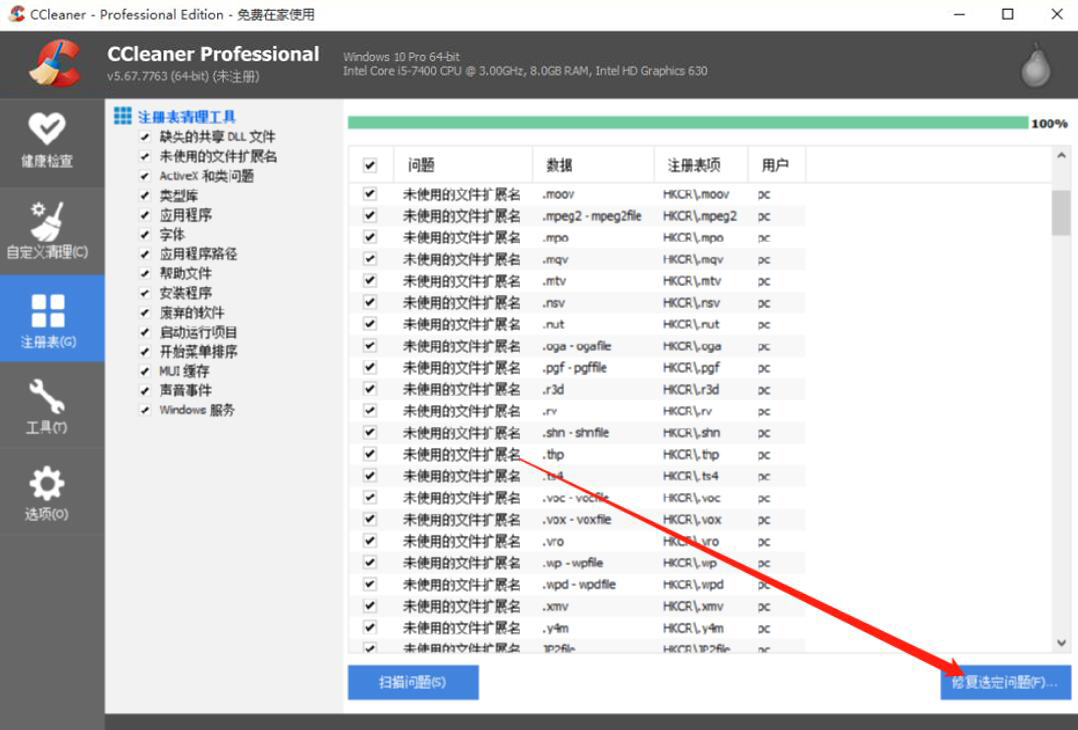The height and width of the screenshot is (730, 1078).
Task: Toggle 废弃的软件 checkbox
Action: click(x=145, y=313)
